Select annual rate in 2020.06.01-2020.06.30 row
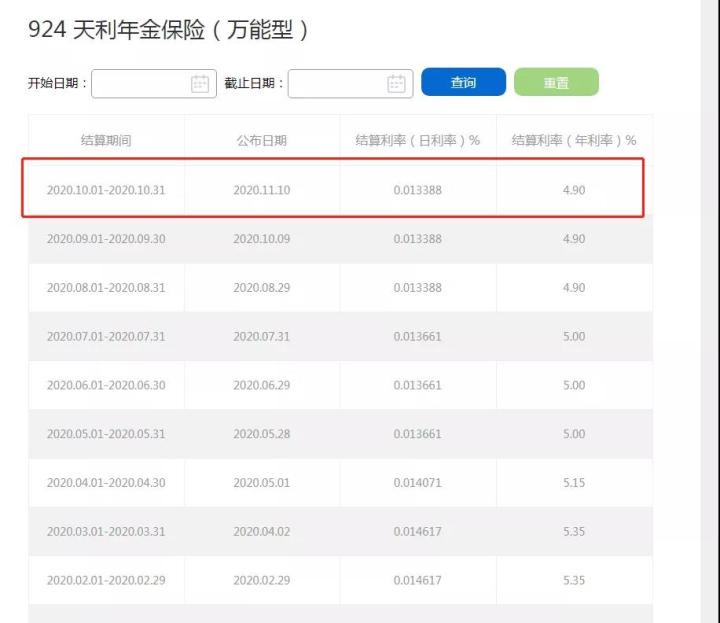Image resolution: width=720 pixels, height=623 pixels. [574, 385]
